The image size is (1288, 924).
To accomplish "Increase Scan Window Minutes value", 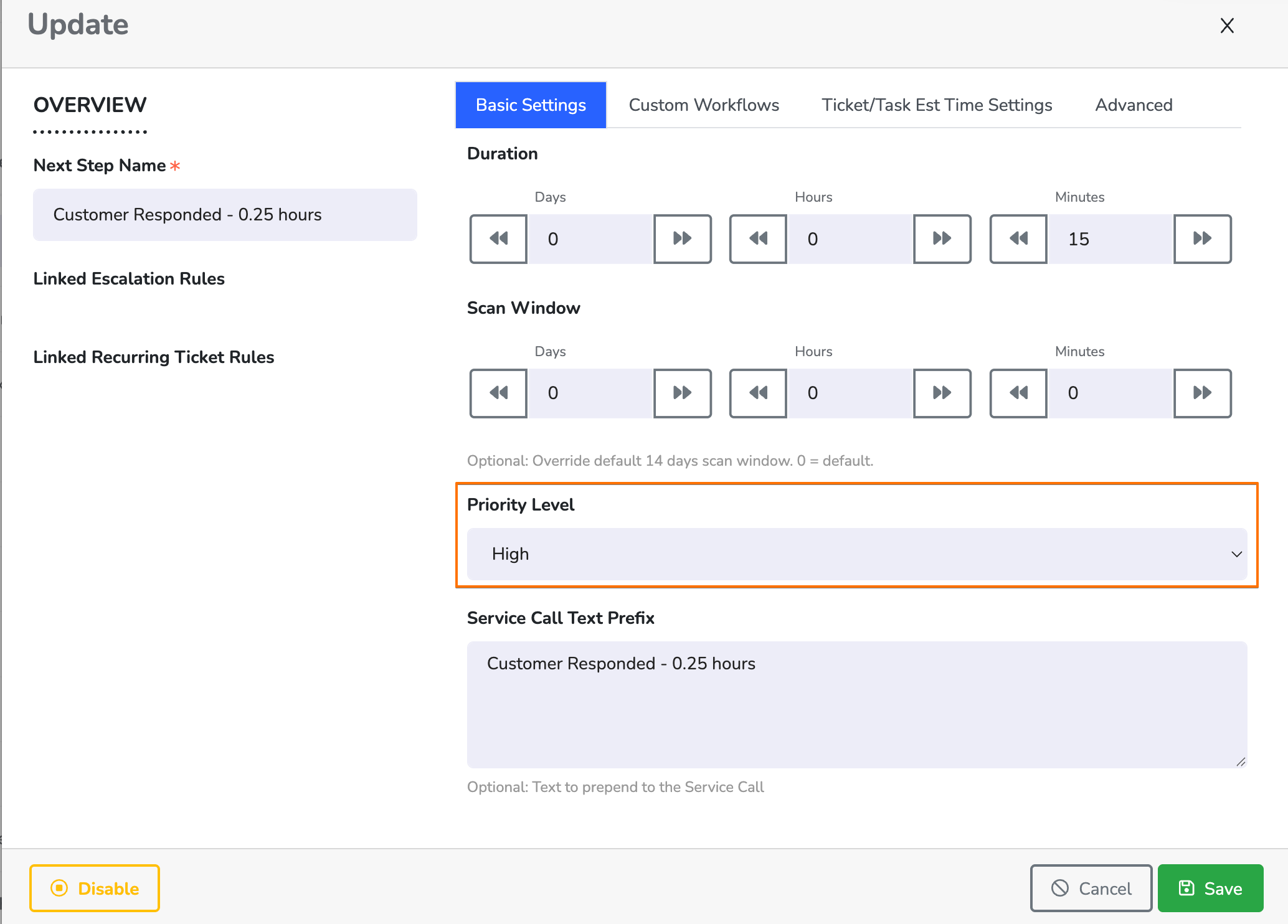I will pos(1202,393).
